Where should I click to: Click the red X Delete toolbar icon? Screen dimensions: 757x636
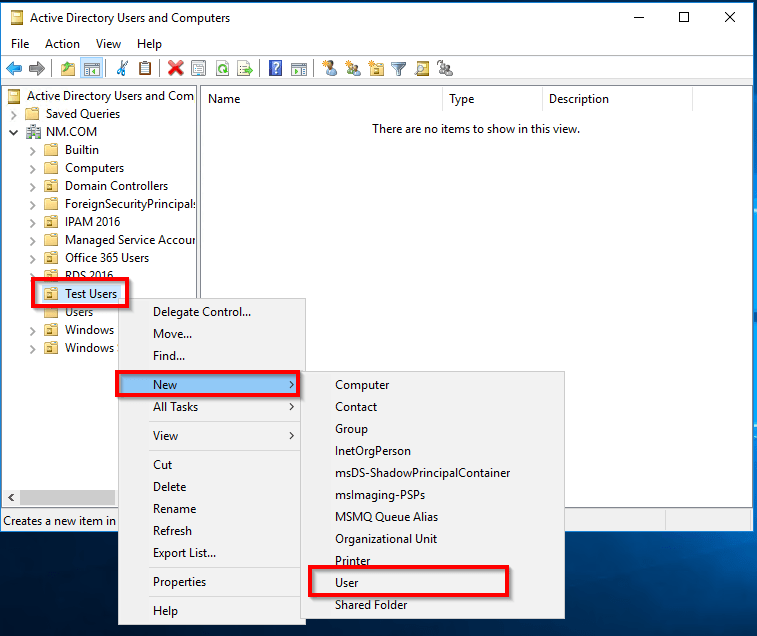(x=175, y=69)
